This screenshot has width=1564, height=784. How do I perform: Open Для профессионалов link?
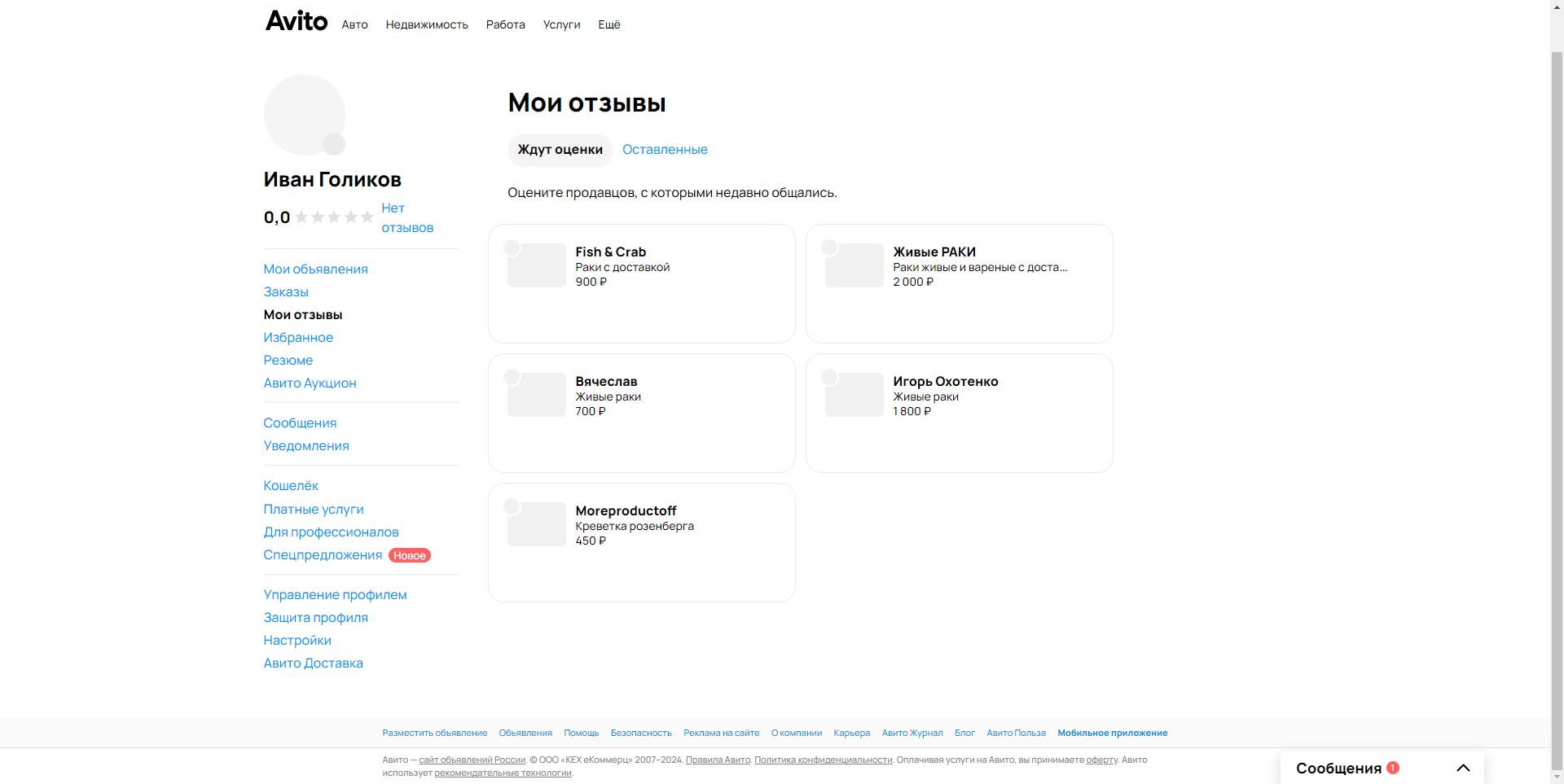click(331, 532)
